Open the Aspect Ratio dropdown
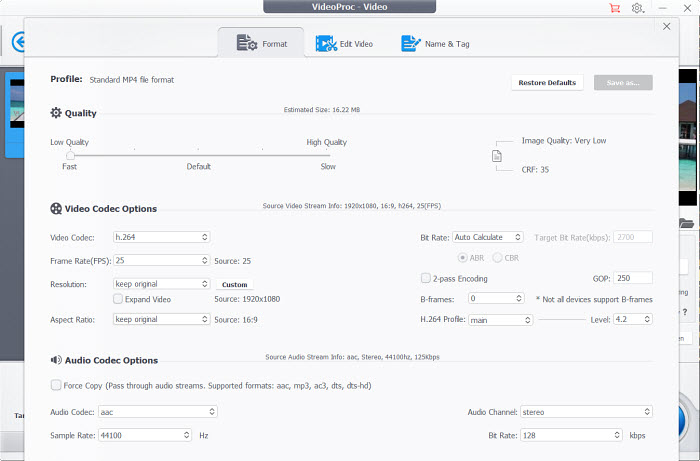Image resolution: width=700 pixels, height=461 pixels. pyautogui.click(x=161, y=319)
